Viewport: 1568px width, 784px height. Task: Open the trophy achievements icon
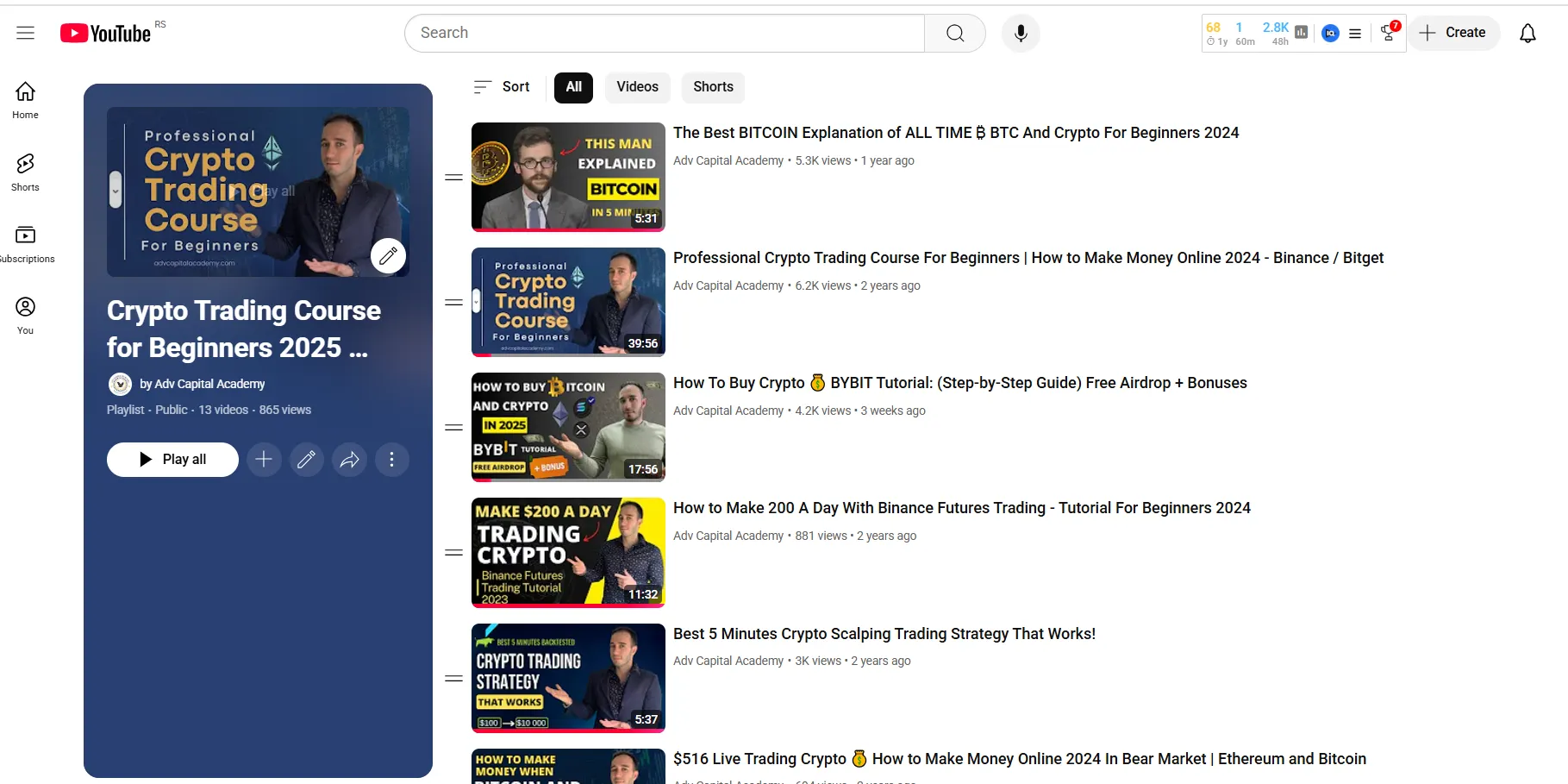pos(1388,33)
